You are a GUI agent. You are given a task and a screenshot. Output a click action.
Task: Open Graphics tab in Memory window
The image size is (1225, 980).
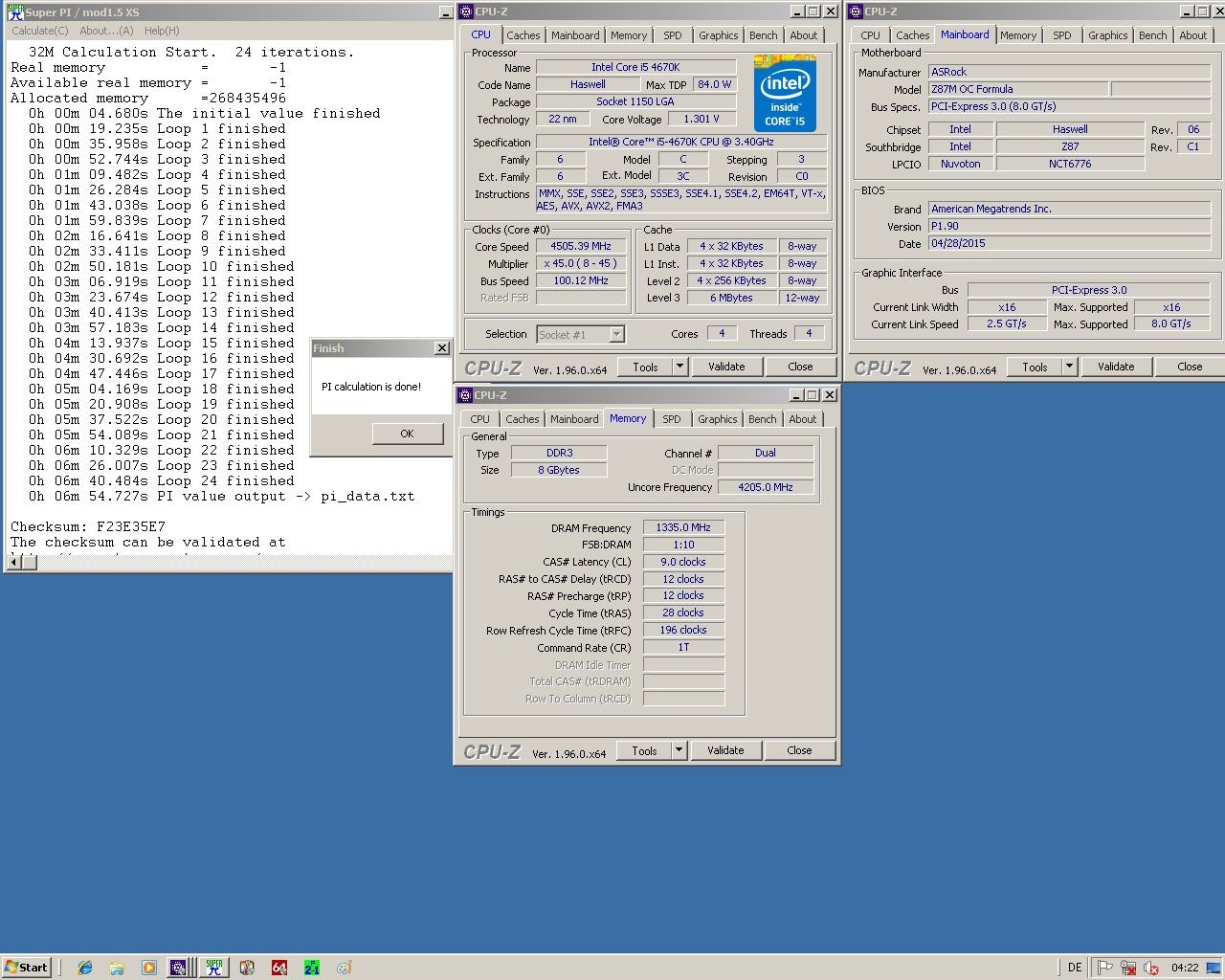(717, 419)
